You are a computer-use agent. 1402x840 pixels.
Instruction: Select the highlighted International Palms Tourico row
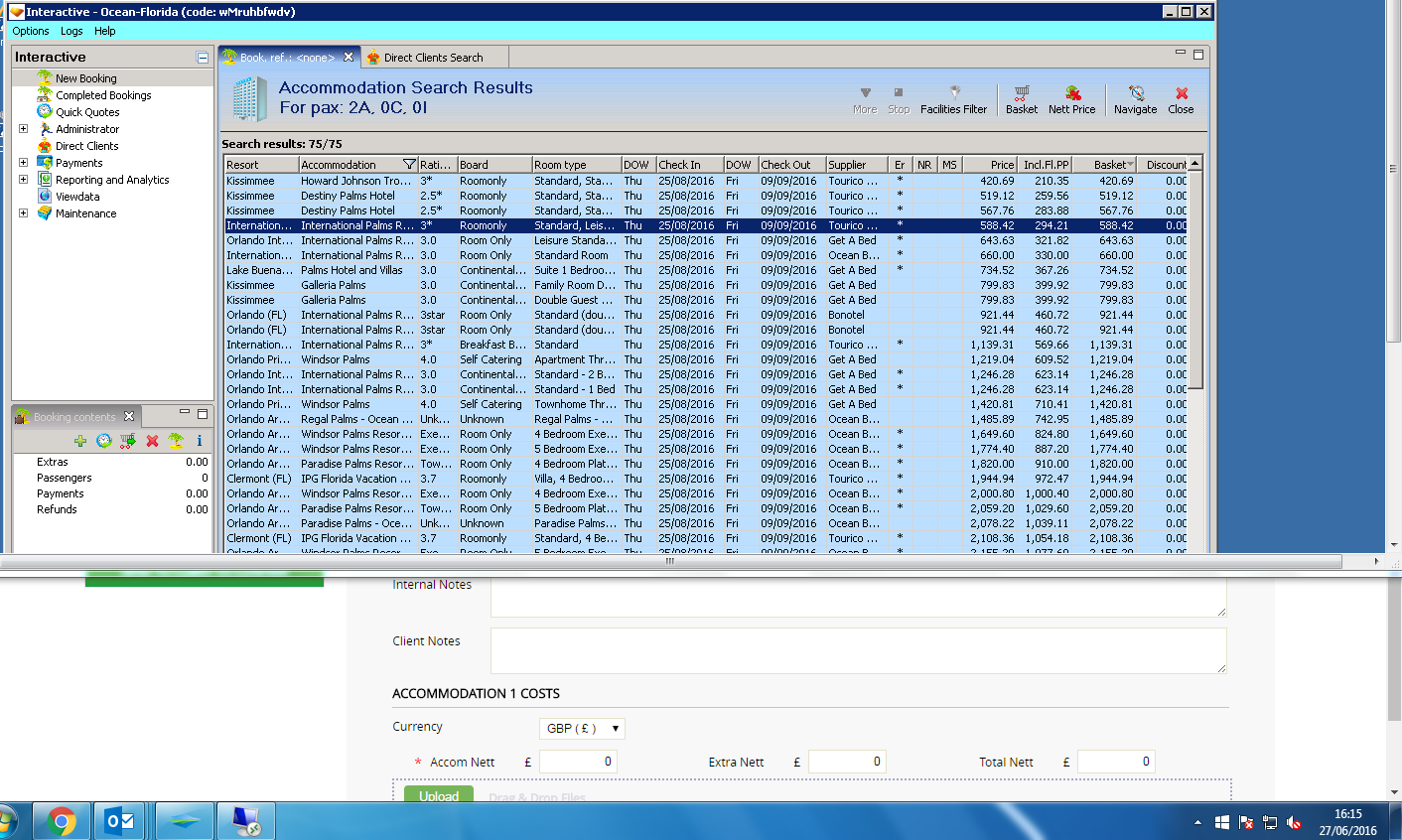point(706,225)
